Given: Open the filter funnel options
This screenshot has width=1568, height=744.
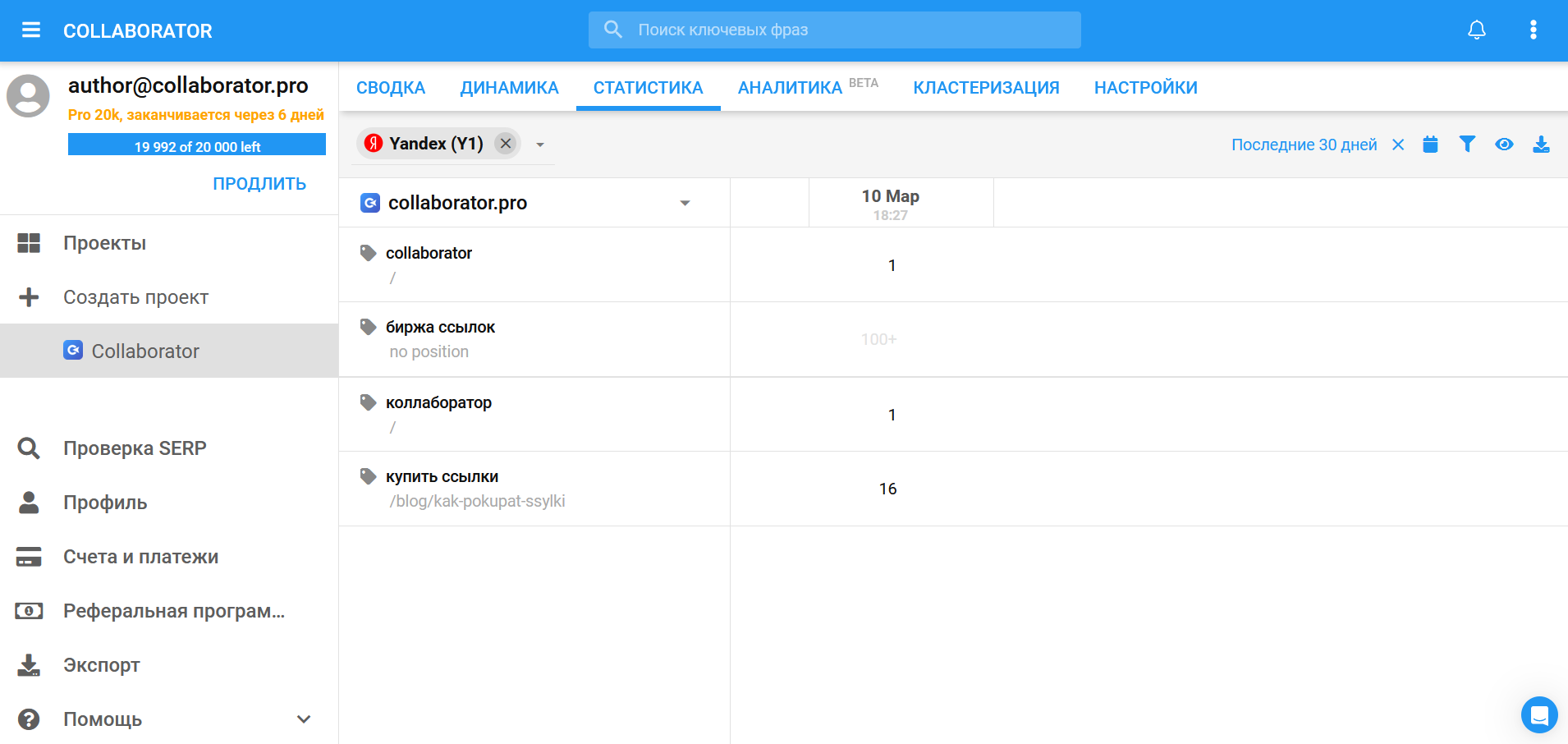Looking at the screenshot, I should pos(1467,145).
